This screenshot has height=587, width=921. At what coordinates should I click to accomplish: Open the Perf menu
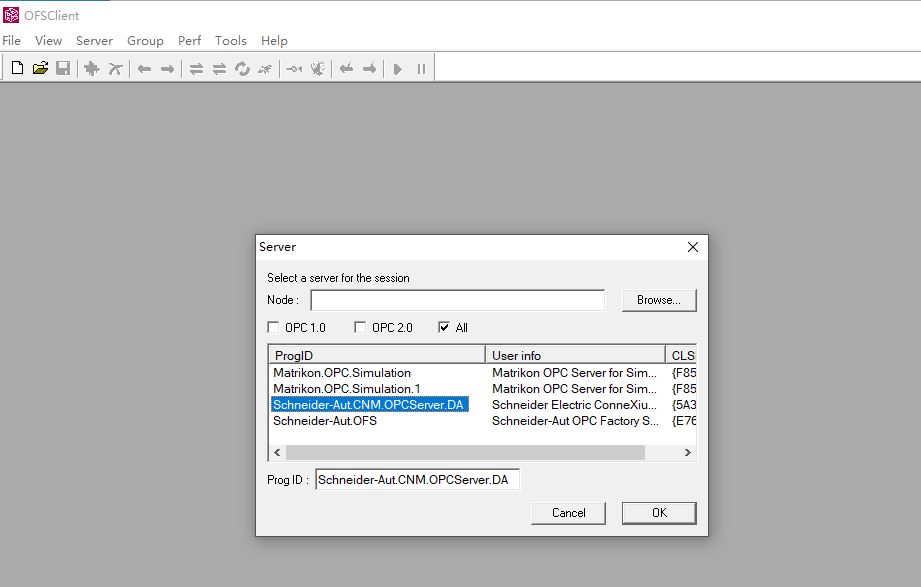tap(189, 41)
